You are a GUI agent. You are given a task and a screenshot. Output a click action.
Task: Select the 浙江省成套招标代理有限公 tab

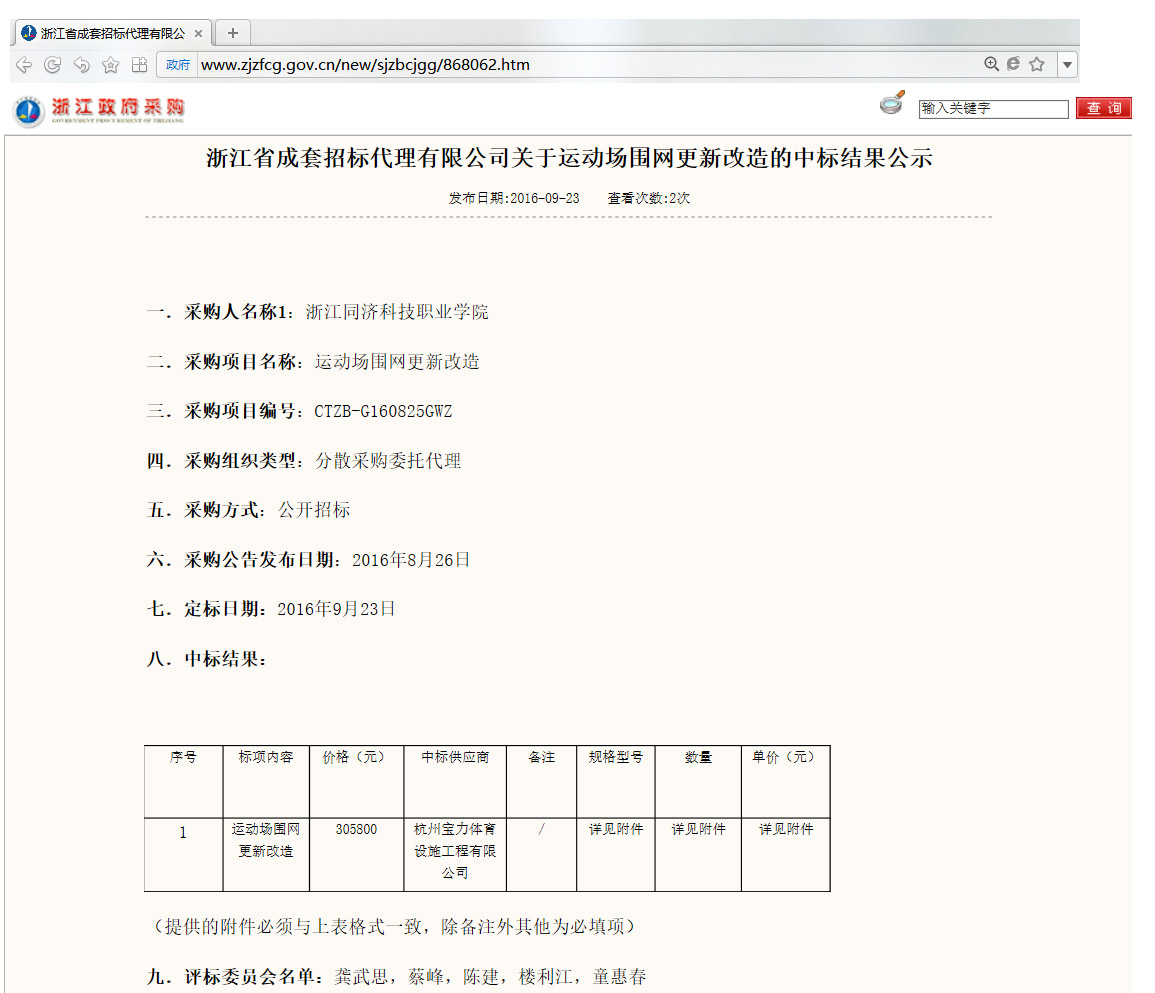[110, 33]
